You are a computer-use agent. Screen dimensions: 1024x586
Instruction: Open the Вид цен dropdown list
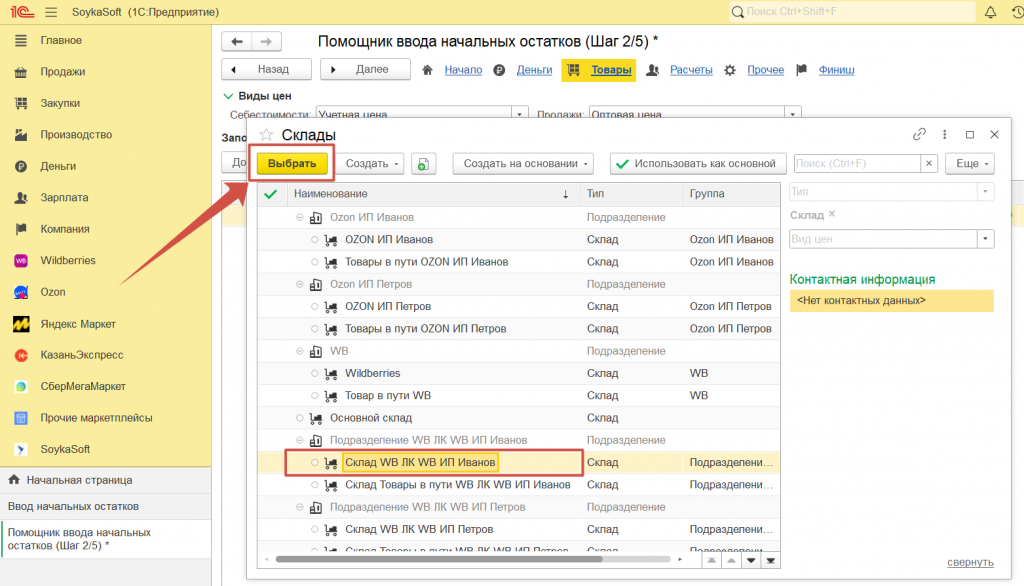pyautogui.click(x=986, y=239)
